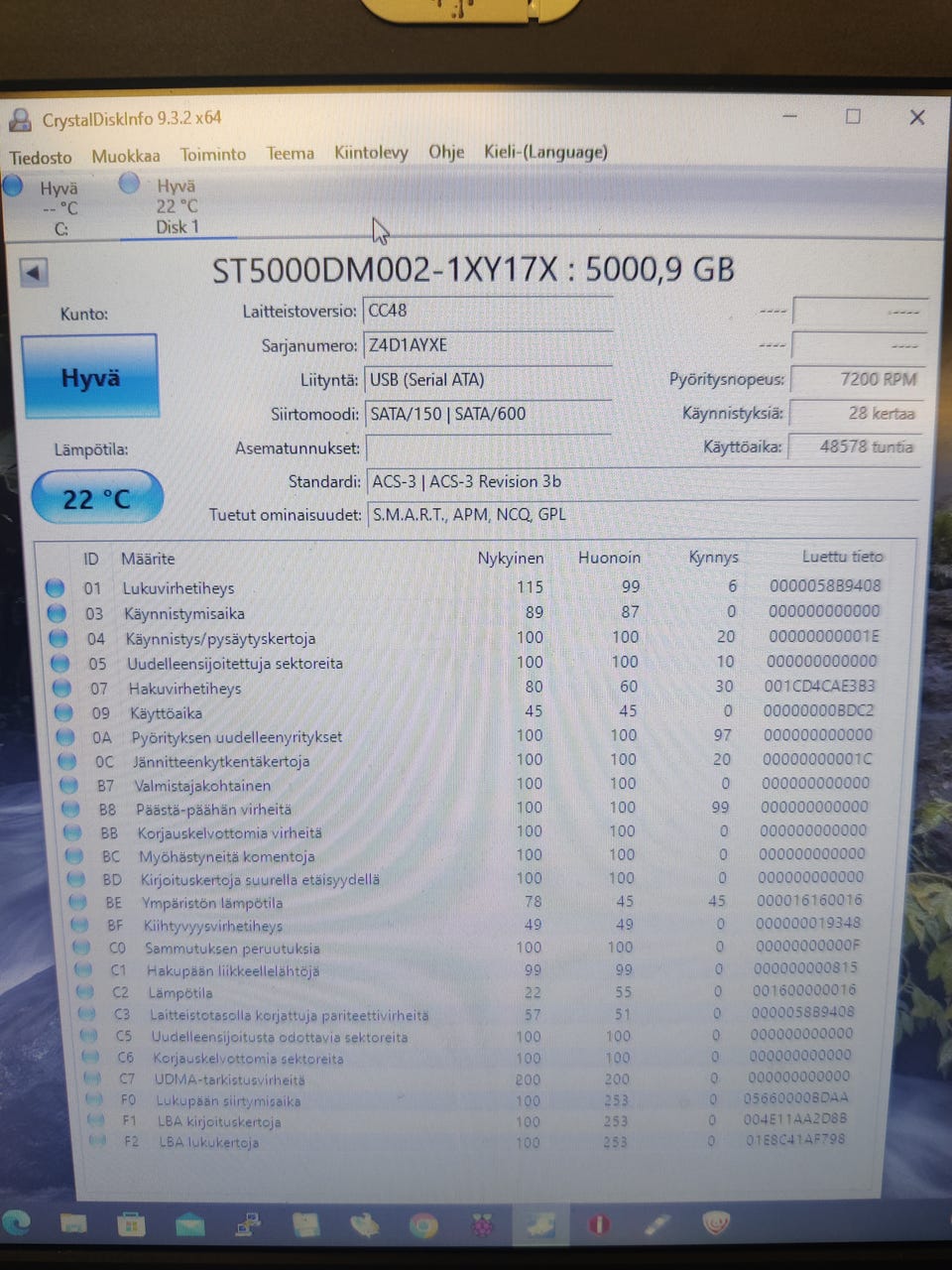Select the Korjauskelvottomia virheitä row text
Image resolution: width=952 pixels, height=1270 pixels.
point(230,833)
